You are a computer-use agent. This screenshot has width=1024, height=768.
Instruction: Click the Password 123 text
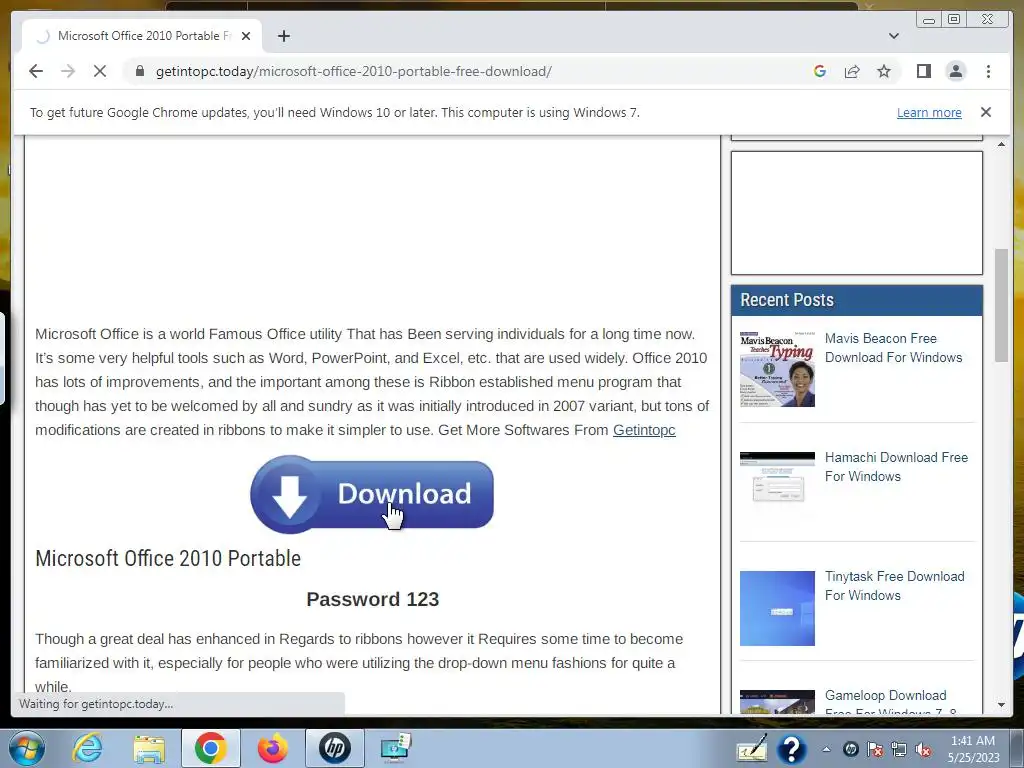(x=372, y=599)
